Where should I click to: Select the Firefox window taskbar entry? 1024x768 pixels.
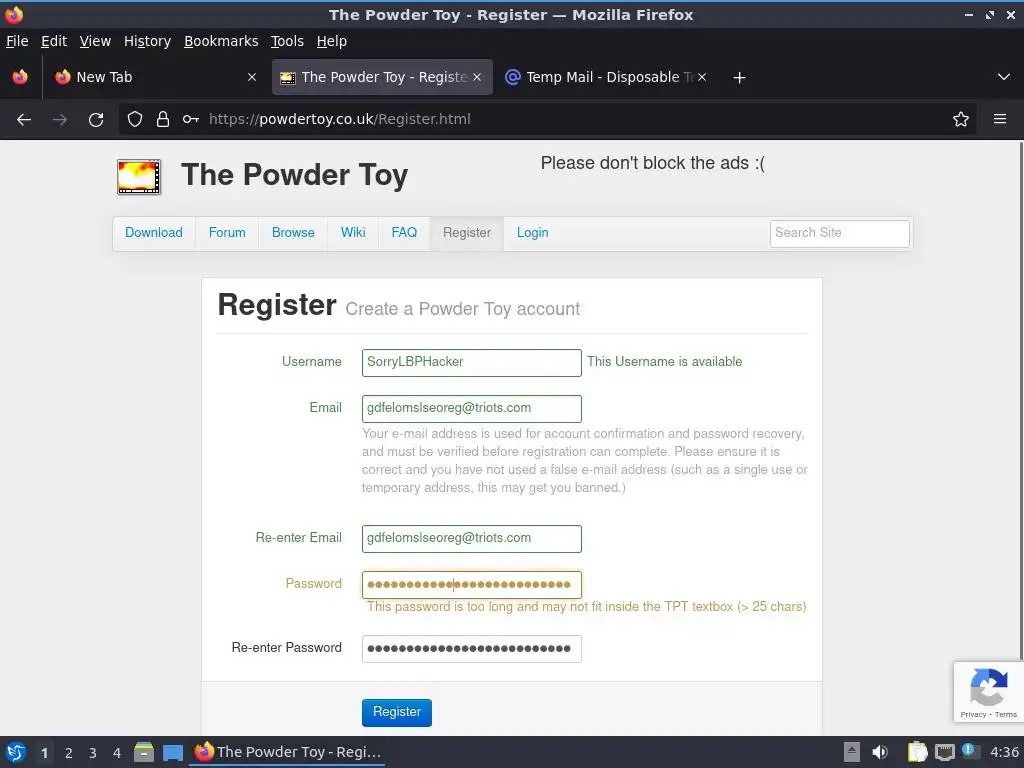[287, 752]
